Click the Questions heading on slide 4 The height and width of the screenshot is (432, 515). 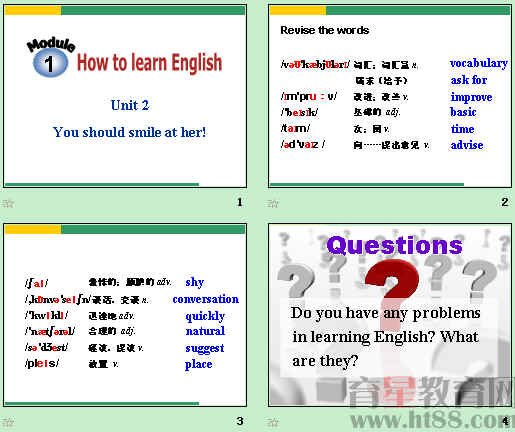pos(394,246)
